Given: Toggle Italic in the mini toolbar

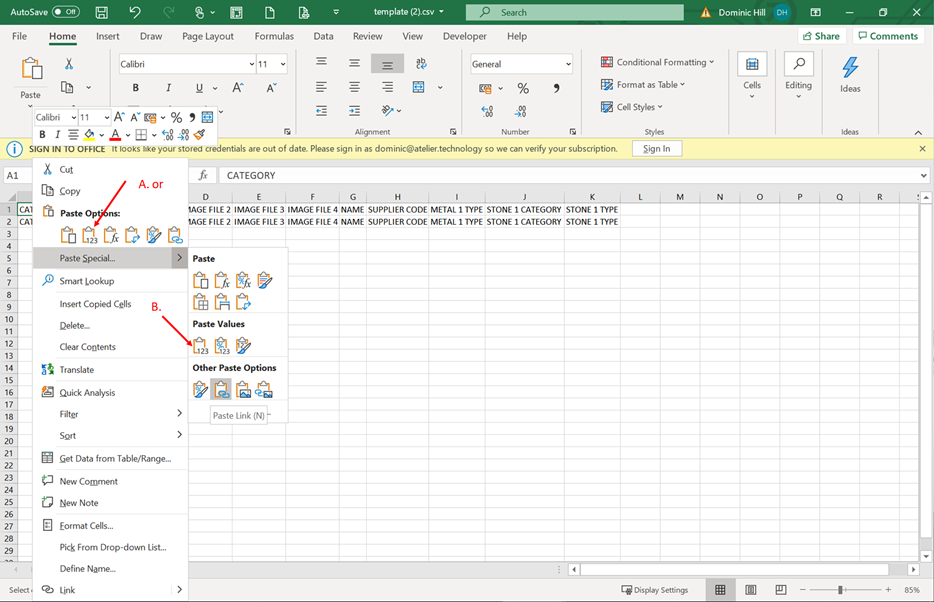Looking at the screenshot, I should 57,135.
